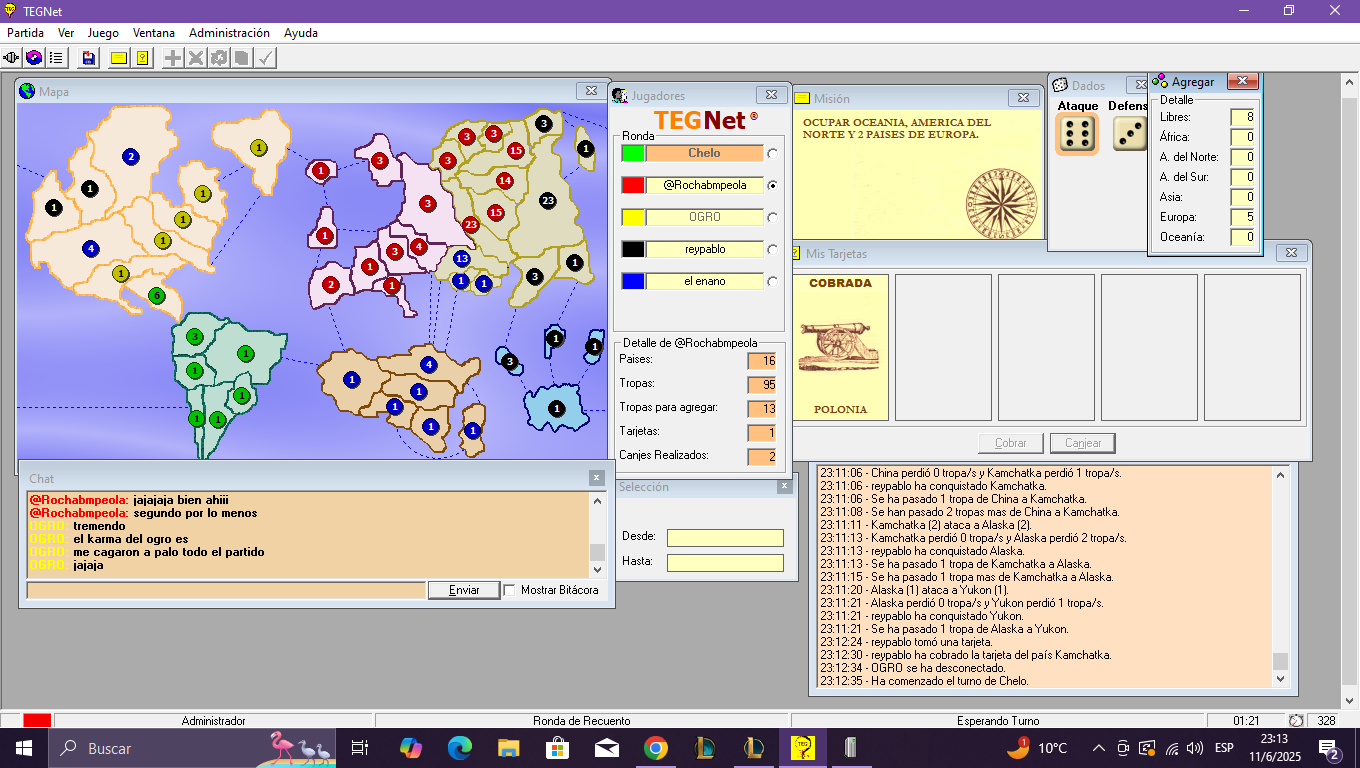Select the reypablo player radio button
The width and height of the screenshot is (1360, 768).
[x=772, y=250]
